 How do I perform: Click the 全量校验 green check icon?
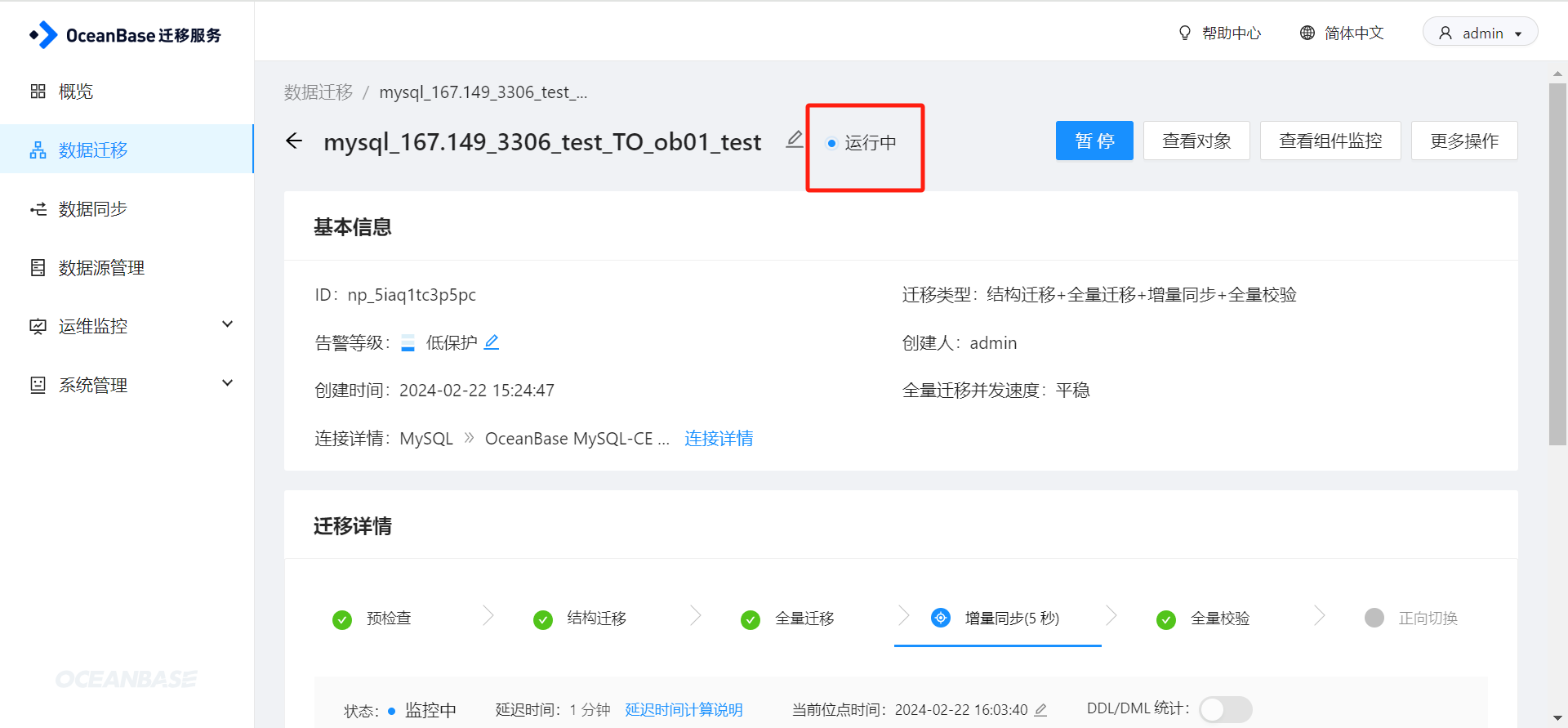click(x=1166, y=619)
